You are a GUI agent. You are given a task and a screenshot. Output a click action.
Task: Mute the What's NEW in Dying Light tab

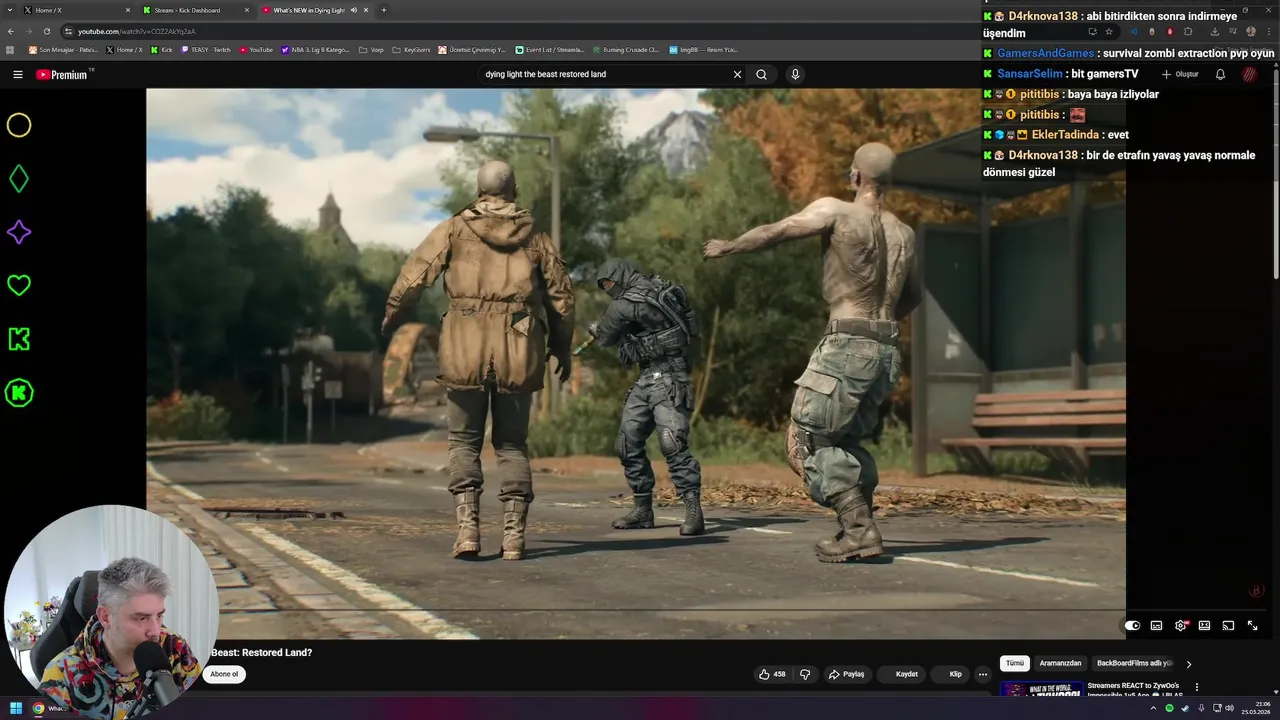click(x=353, y=10)
